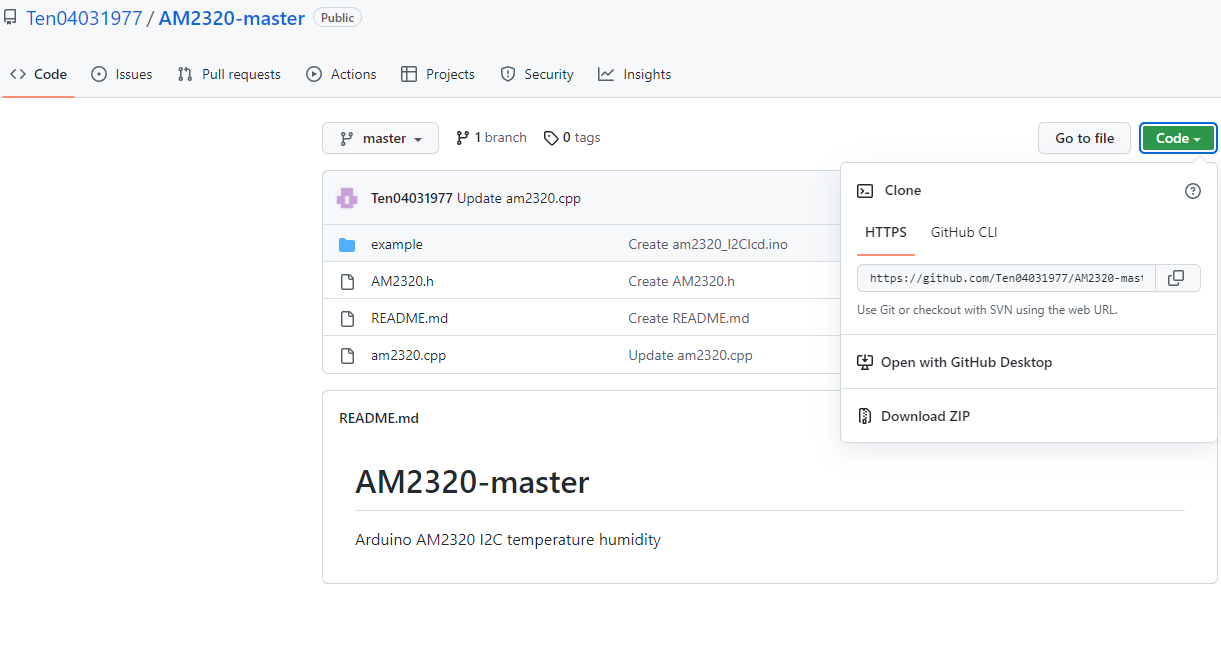This screenshot has width=1221, height=669.
Task: Click the Public visibility badge
Action: [337, 18]
